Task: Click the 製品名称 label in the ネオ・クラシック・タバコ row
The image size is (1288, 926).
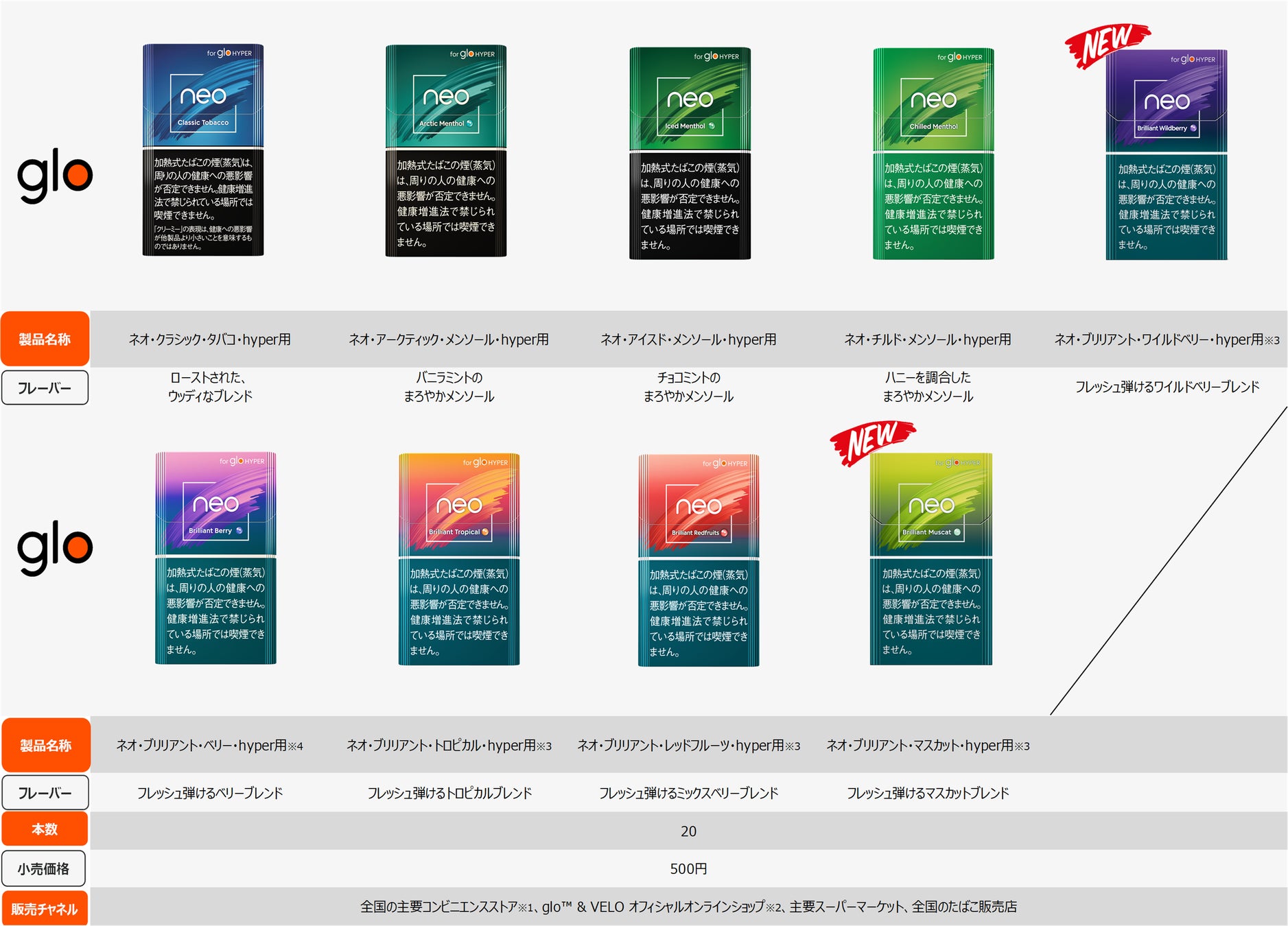Action: pyautogui.click(x=45, y=339)
